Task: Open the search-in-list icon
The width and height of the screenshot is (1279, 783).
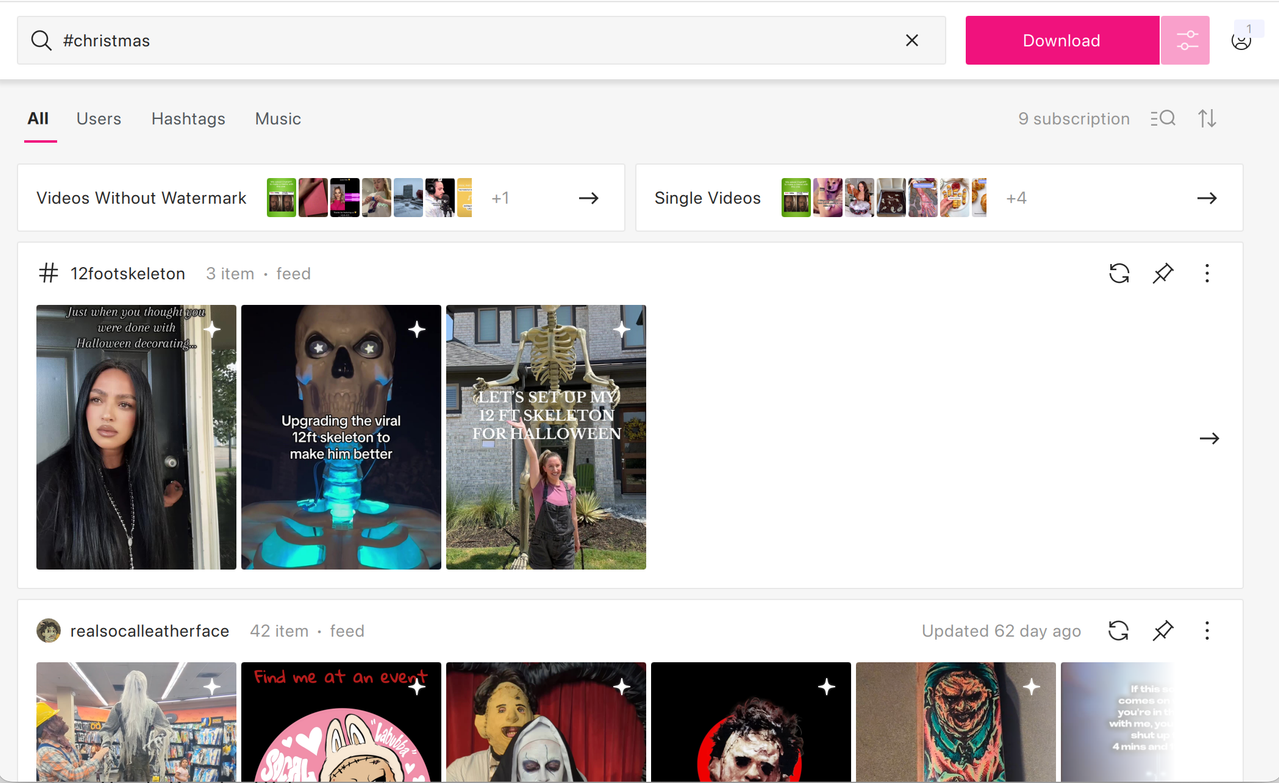Action: [x=1163, y=119]
